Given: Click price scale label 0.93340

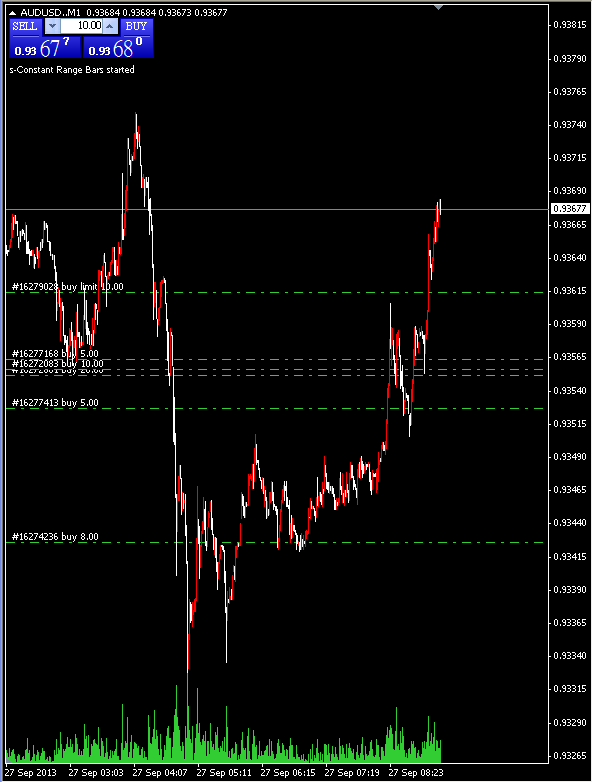Looking at the screenshot, I should click(x=570, y=656).
